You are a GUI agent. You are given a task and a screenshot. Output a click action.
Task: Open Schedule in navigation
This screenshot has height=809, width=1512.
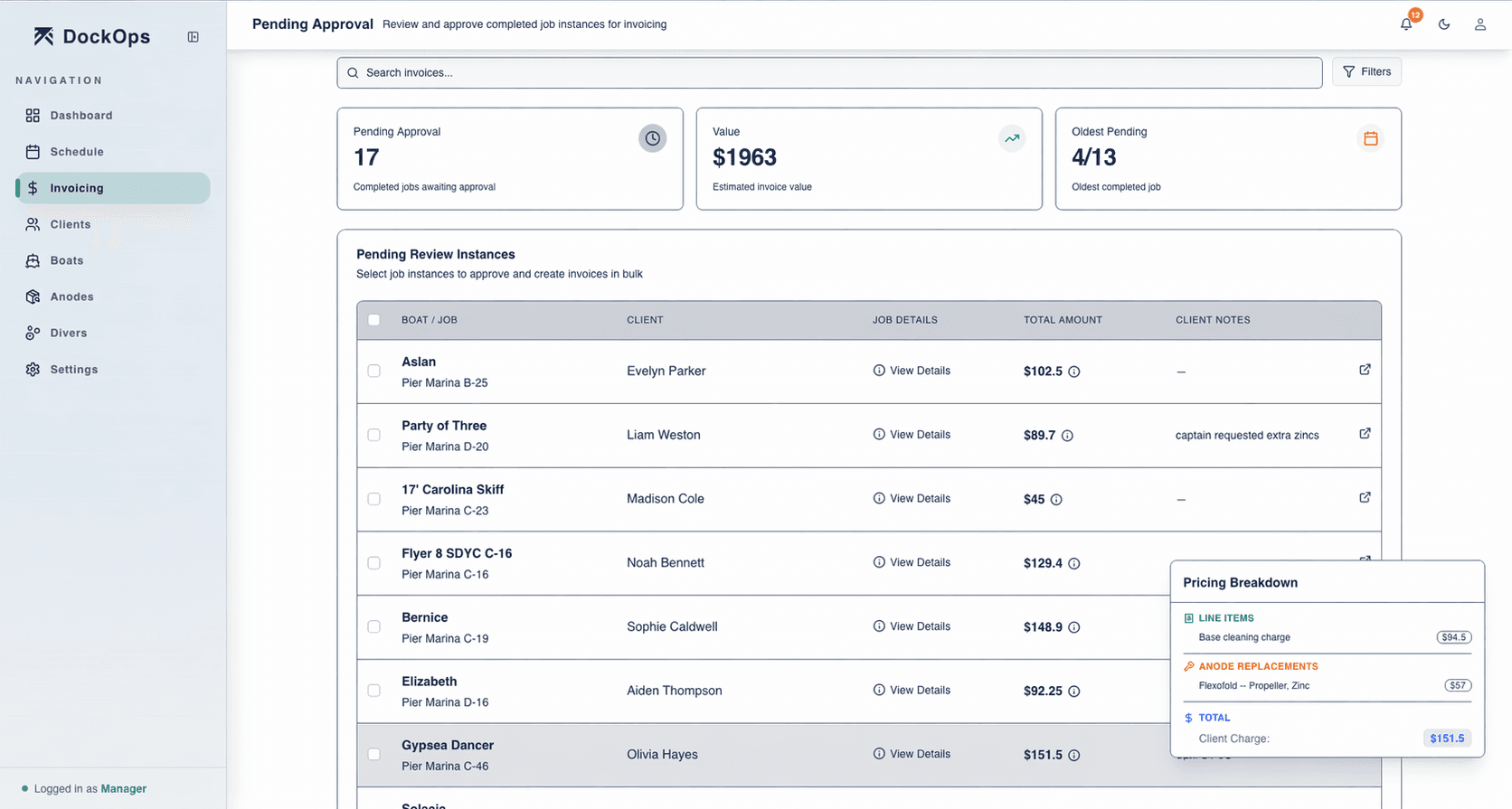click(x=113, y=152)
